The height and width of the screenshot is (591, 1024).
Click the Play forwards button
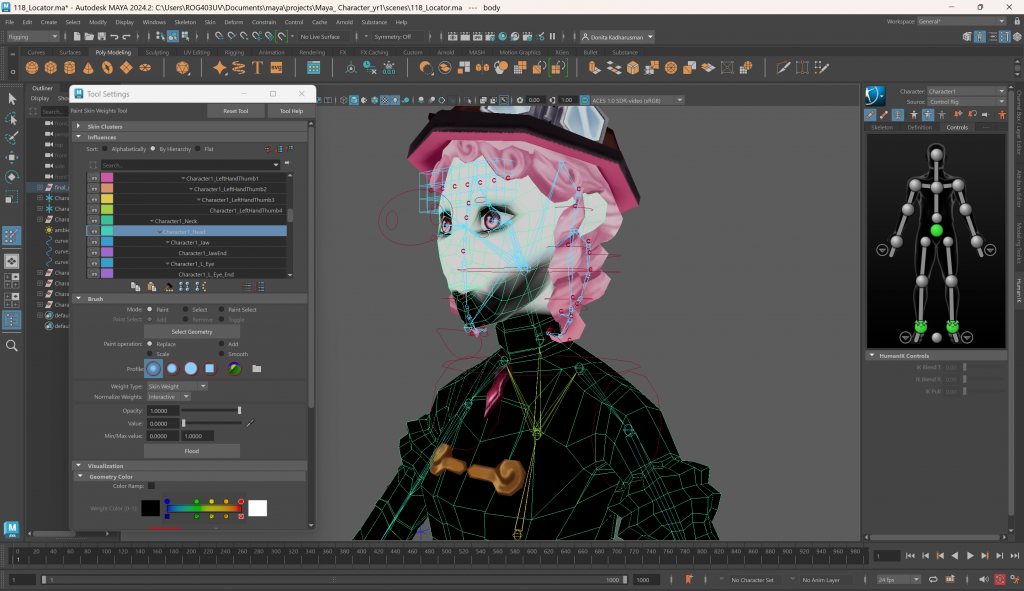tap(970, 556)
